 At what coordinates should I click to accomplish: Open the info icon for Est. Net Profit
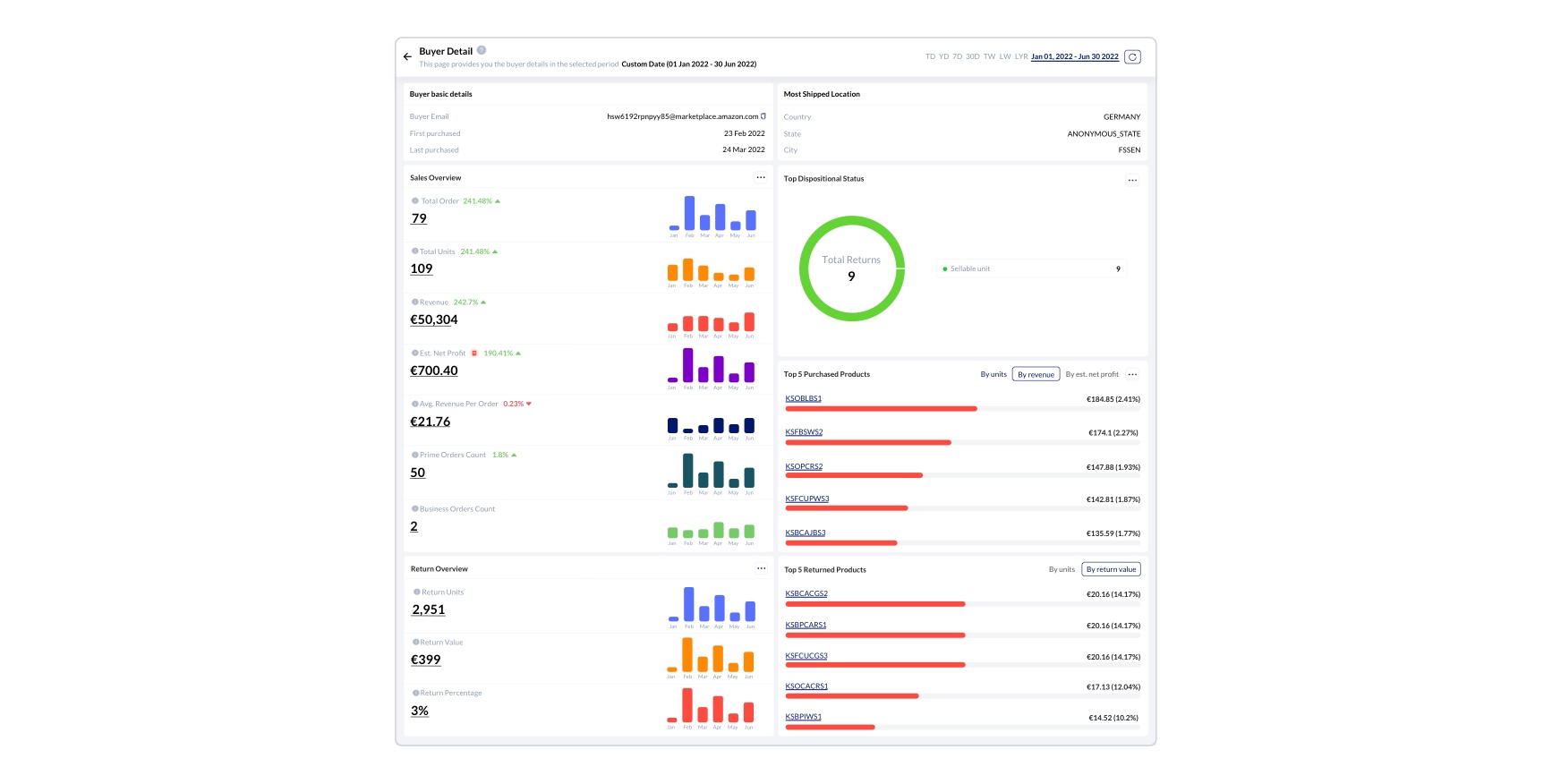tap(414, 353)
